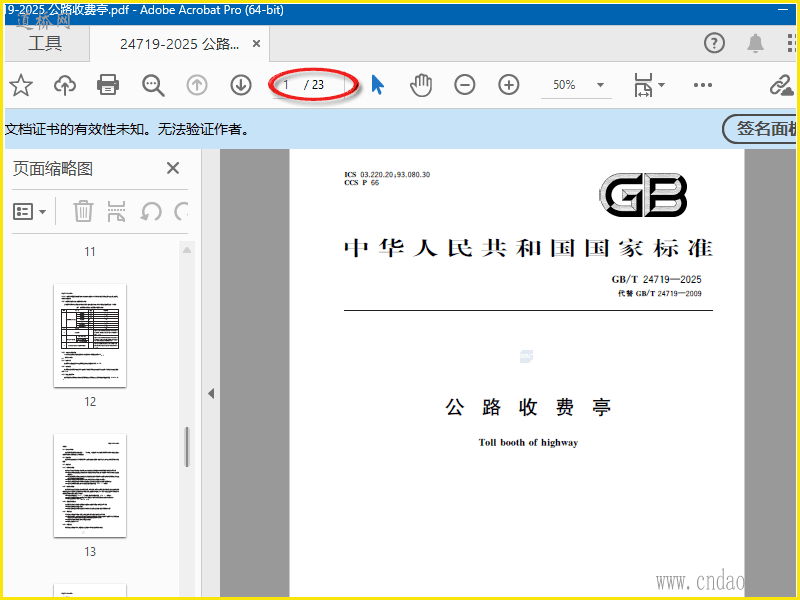The height and width of the screenshot is (600, 800).
Task: Click the current page number field
Action: click(x=288, y=85)
